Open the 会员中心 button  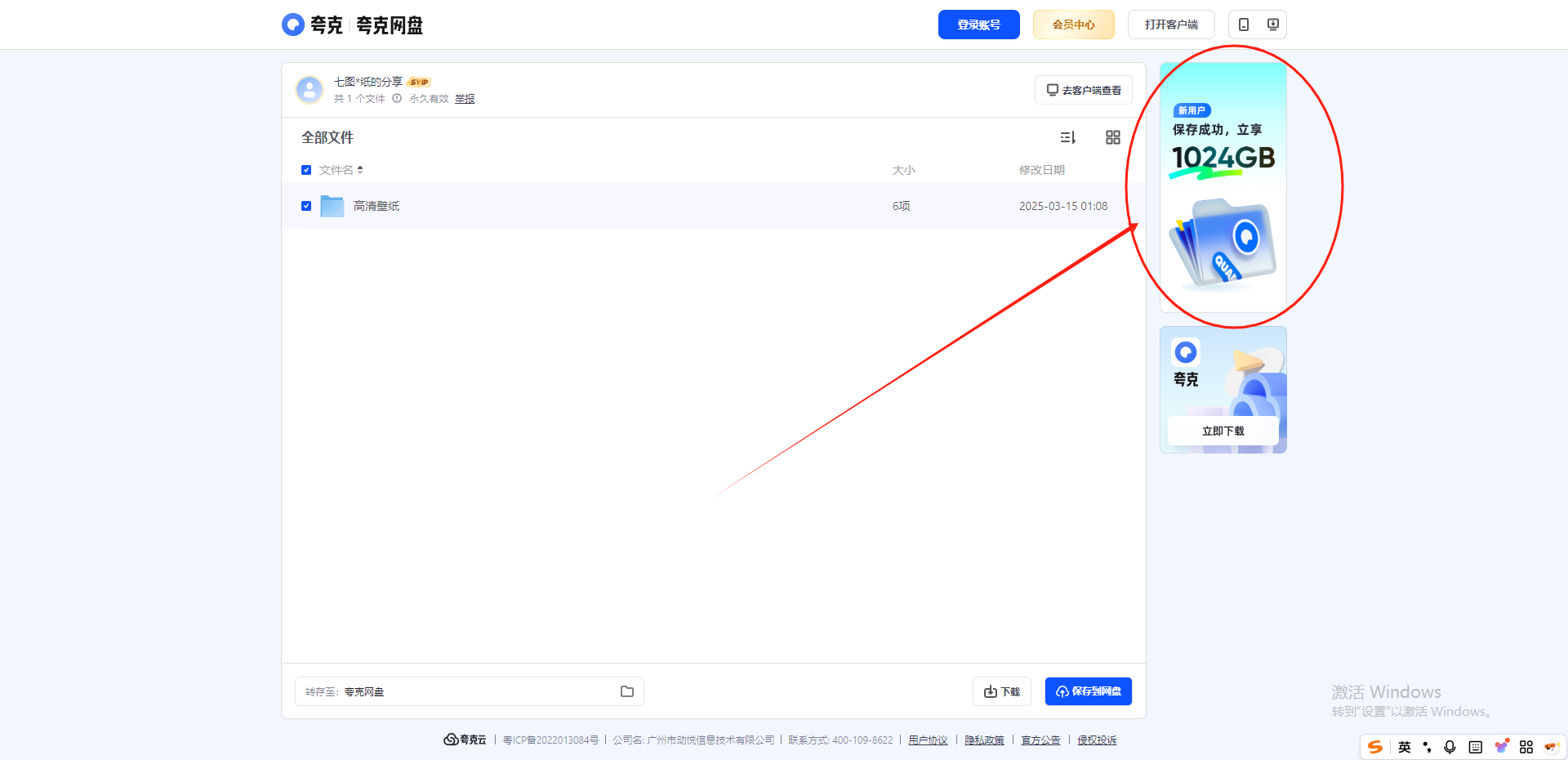tap(1073, 25)
